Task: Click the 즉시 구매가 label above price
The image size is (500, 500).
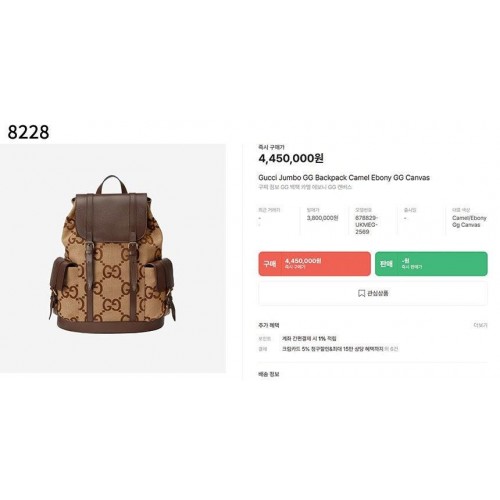Action: [x=271, y=147]
